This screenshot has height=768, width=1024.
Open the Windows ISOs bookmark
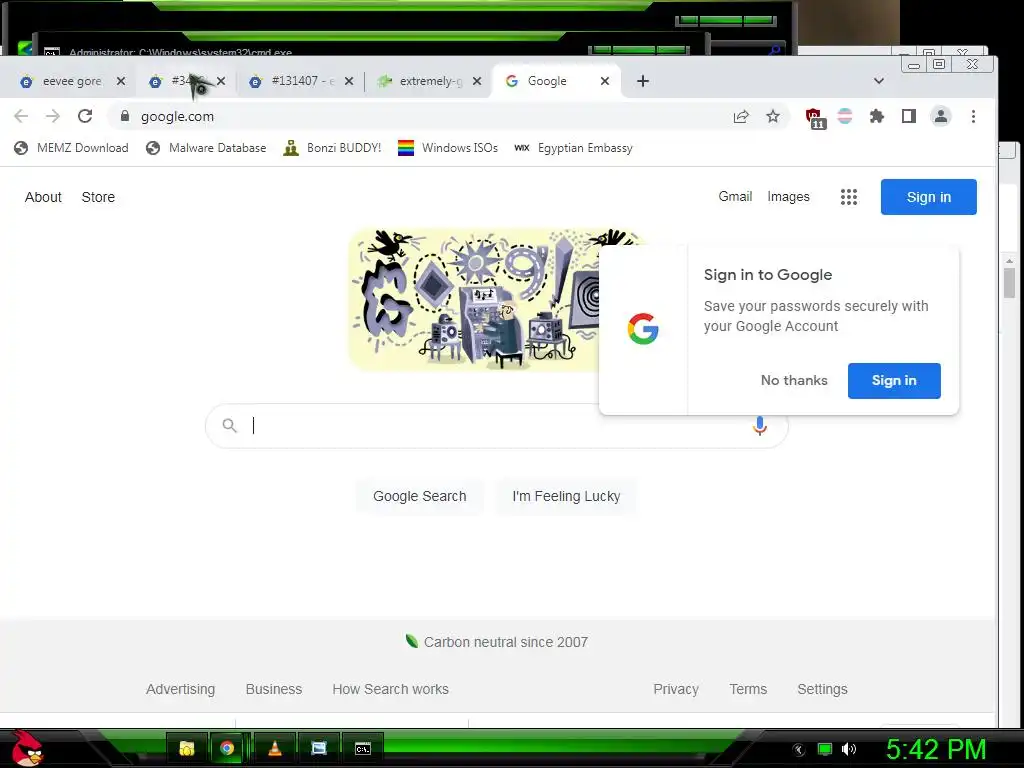[448, 148]
